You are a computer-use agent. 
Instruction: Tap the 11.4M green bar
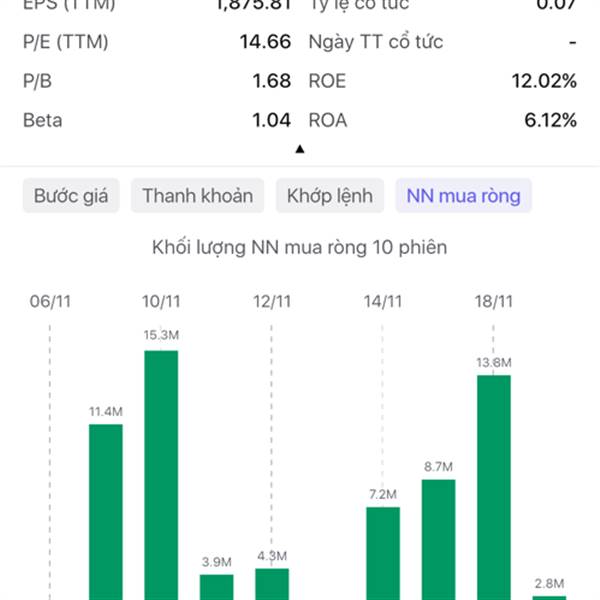click(106, 512)
